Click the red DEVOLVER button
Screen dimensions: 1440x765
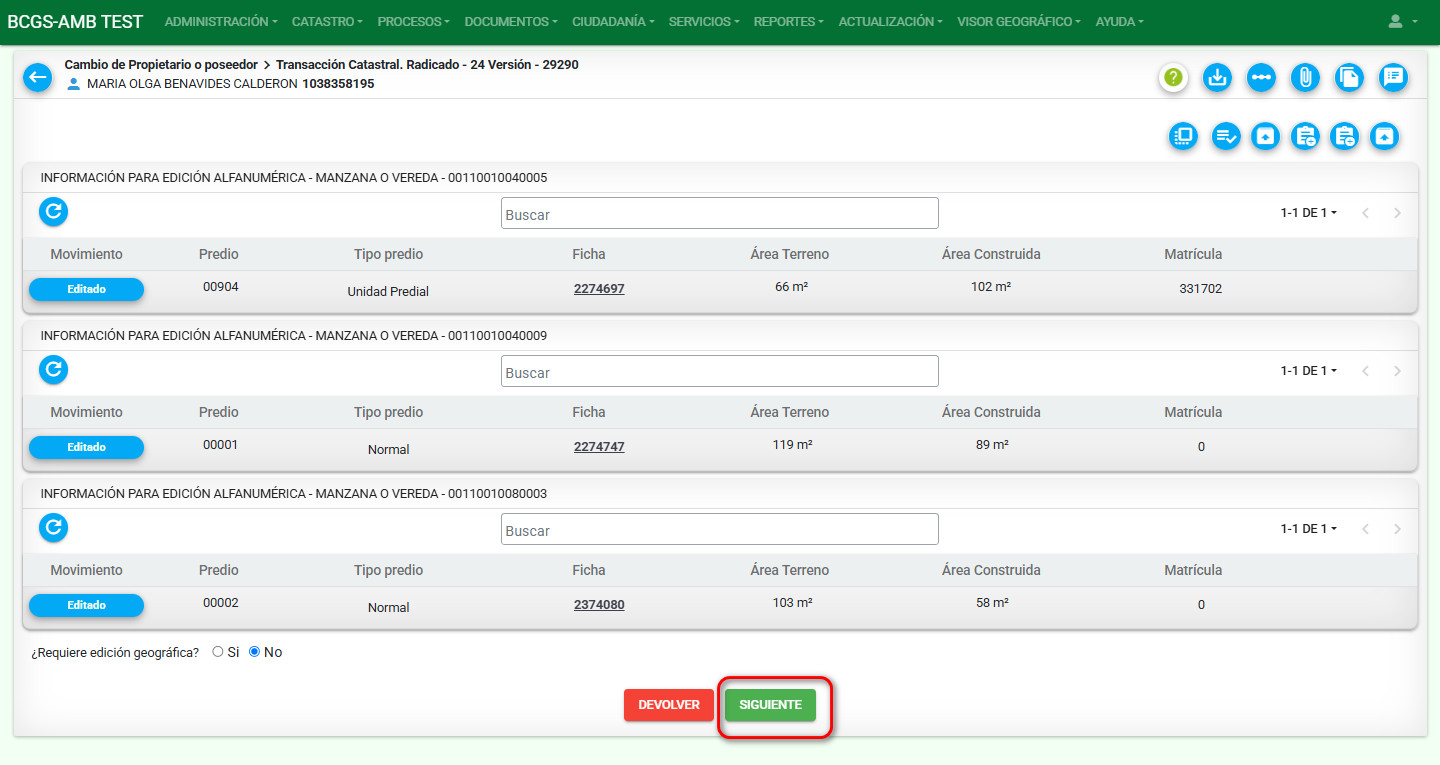[x=669, y=705]
